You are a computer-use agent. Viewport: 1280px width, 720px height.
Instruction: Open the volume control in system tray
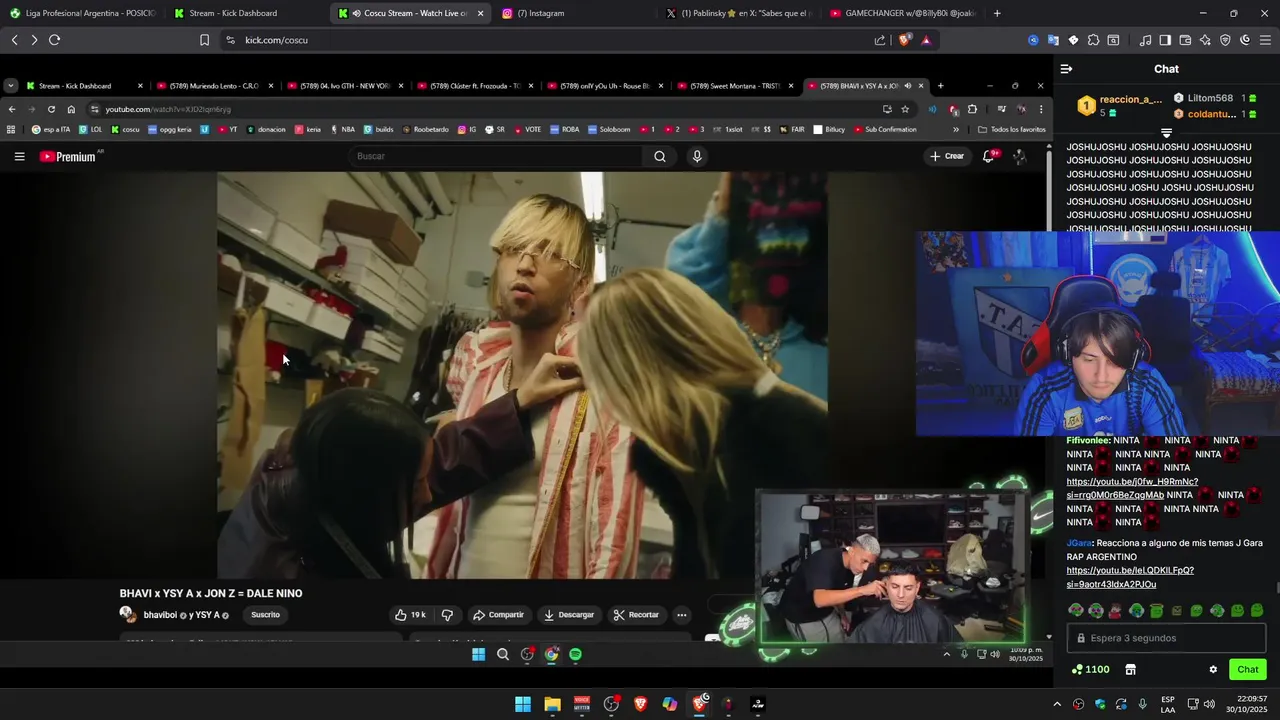[1209, 704]
